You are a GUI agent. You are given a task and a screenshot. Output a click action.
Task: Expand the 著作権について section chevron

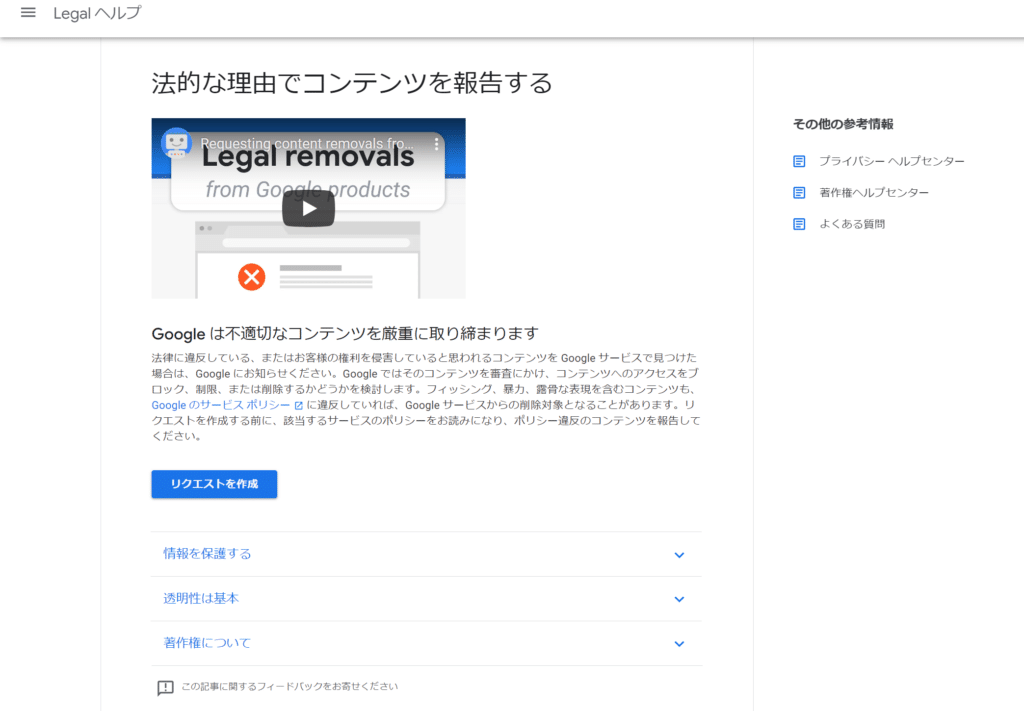point(679,644)
